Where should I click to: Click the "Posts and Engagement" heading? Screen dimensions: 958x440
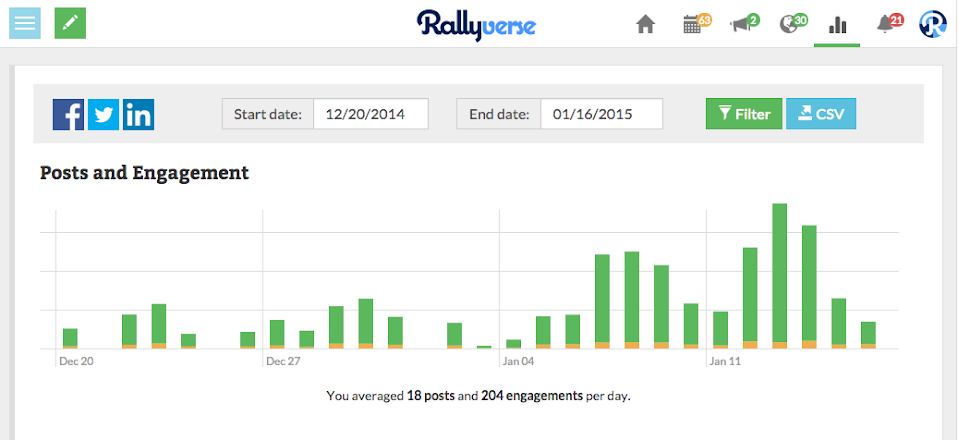144,173
